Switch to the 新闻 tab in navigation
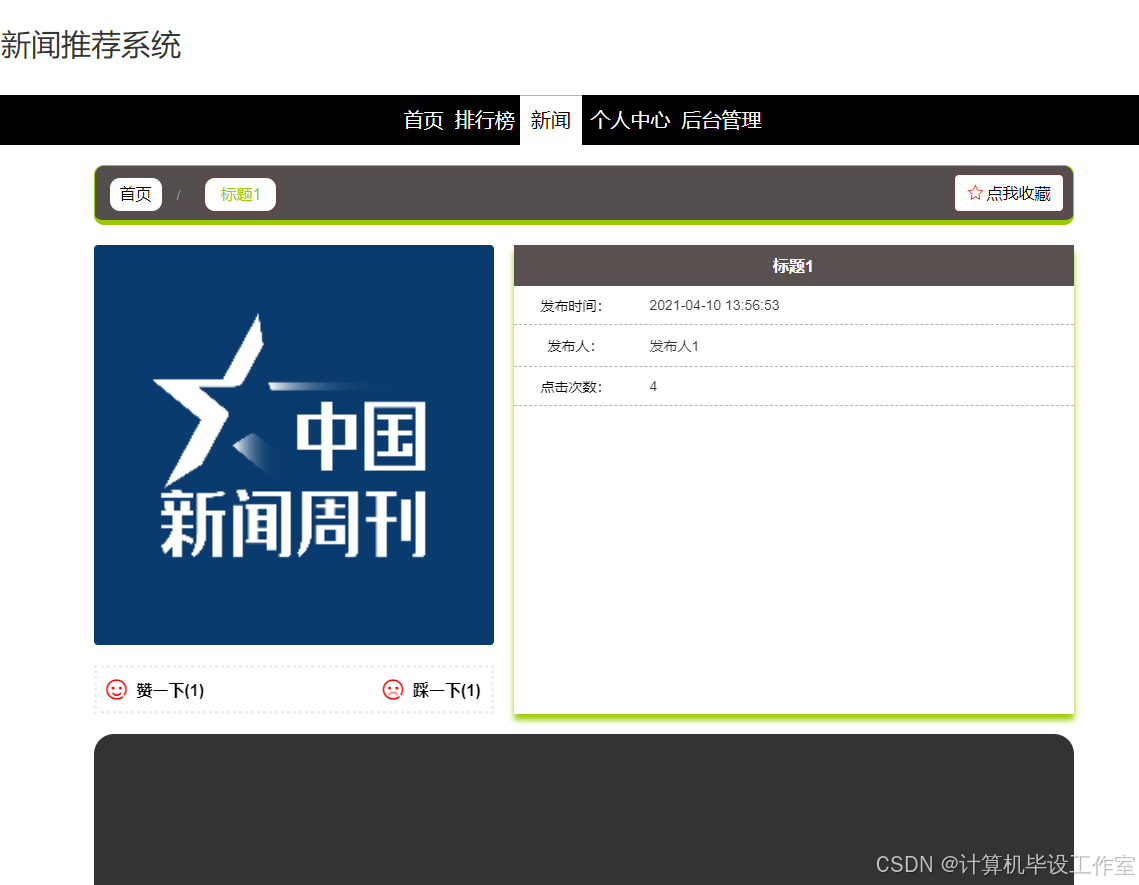1139x885 pixels. (550, 120)
